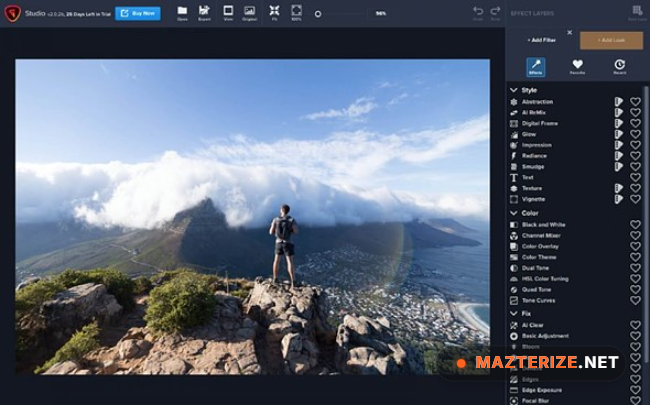Choose the Radiance effect icon
This screenshot has height=405, width=650.
coord(514,156)
